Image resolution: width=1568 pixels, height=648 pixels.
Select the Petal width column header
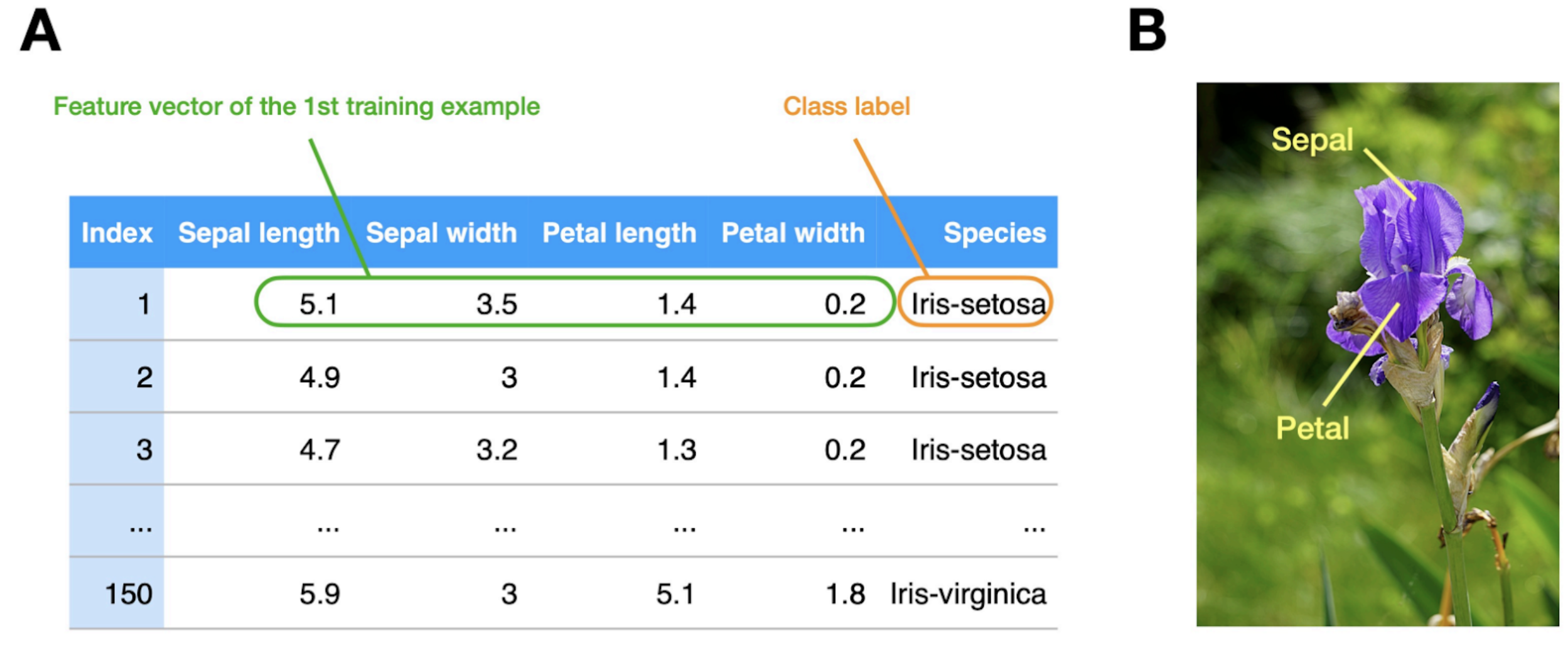(793, 233)
